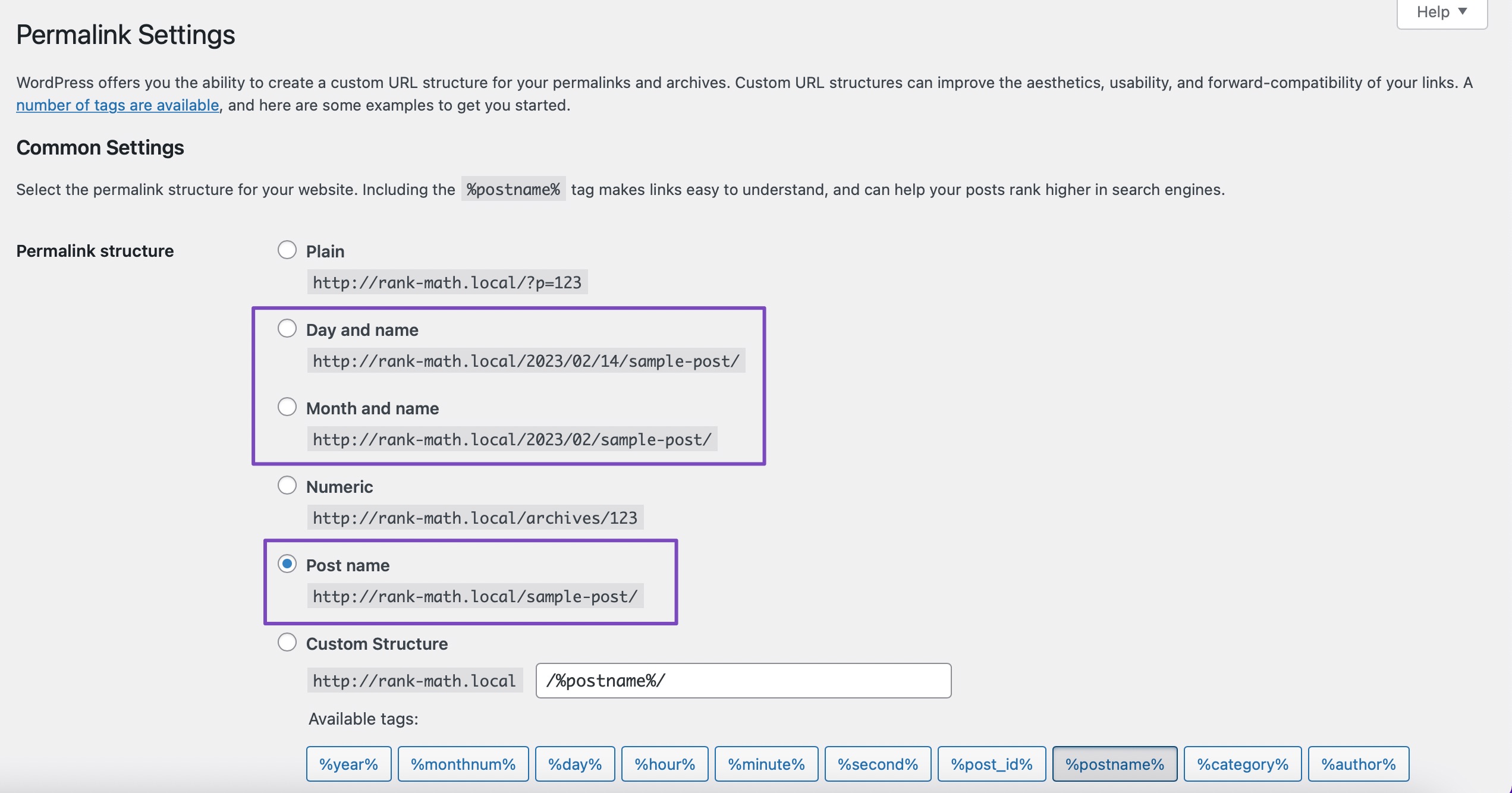Insert the %day% tag
Viewport: 1512px width, 793px height.
click(x=574, y=764)
